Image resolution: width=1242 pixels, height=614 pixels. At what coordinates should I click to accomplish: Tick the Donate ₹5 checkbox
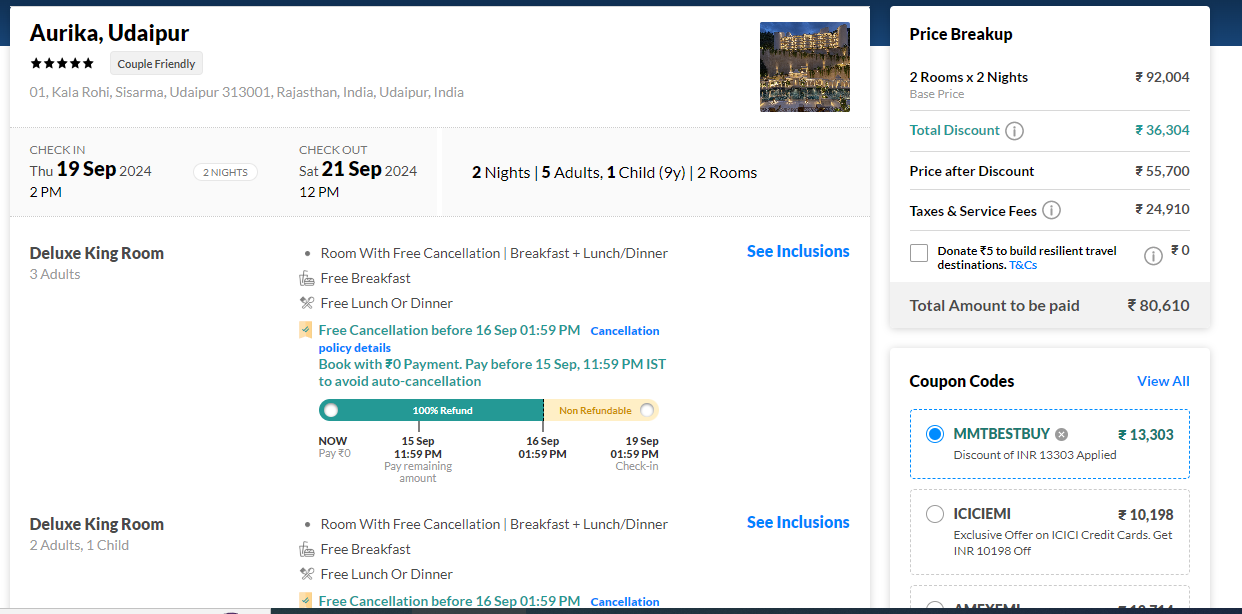(919, 253)
